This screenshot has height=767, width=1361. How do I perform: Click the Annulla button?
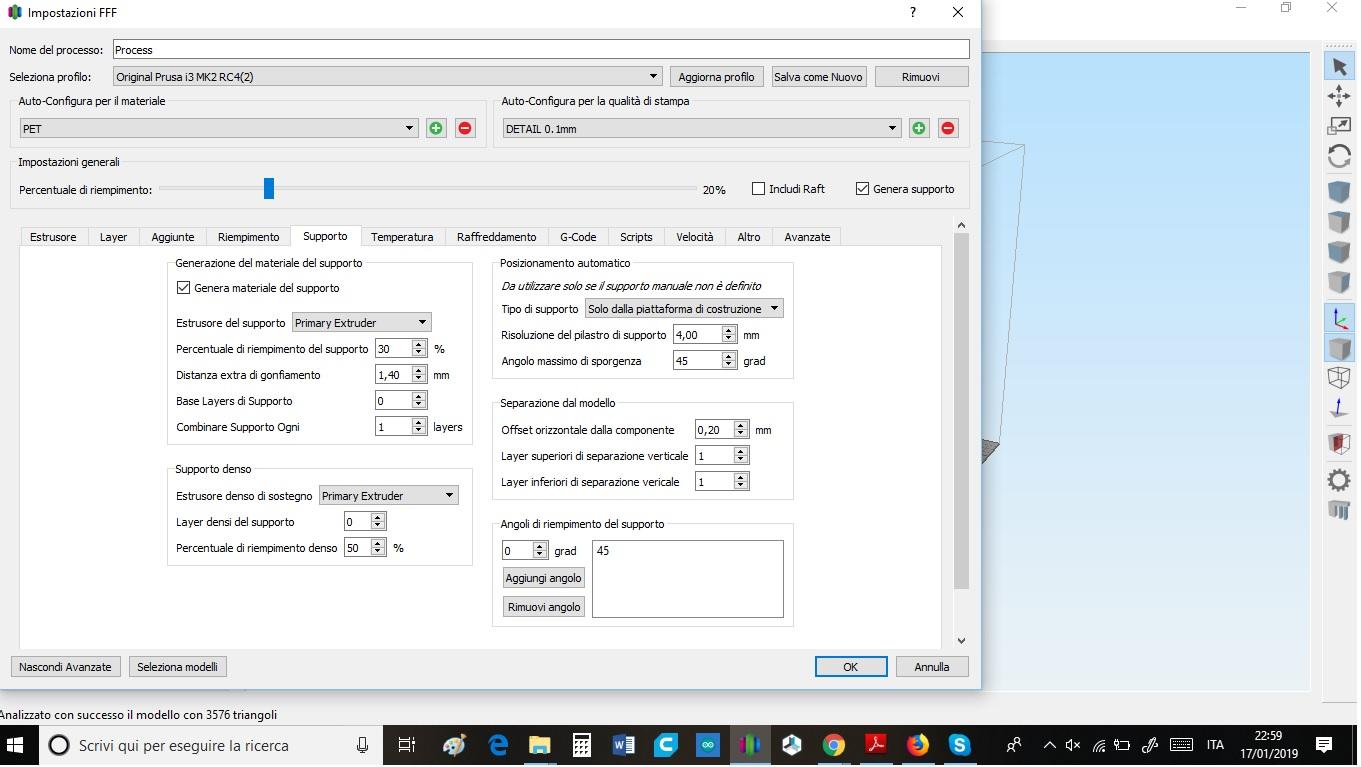point(932,667)
